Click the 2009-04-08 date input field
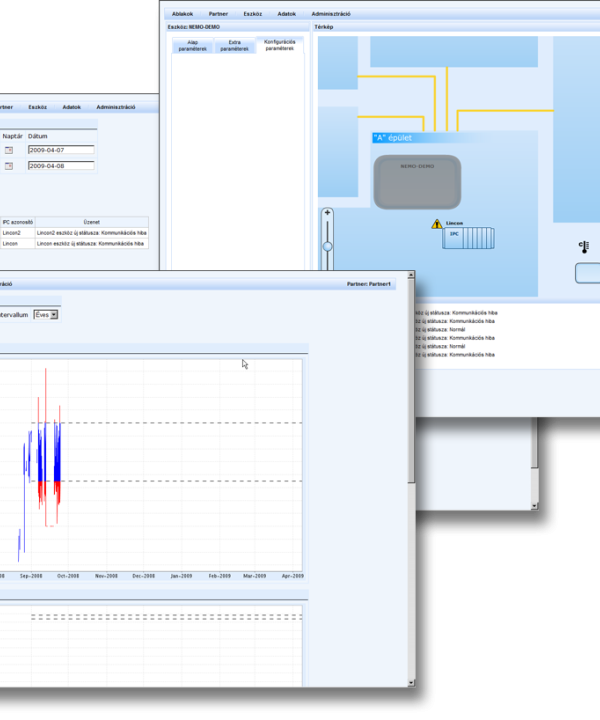 click(x=60, y=165)
